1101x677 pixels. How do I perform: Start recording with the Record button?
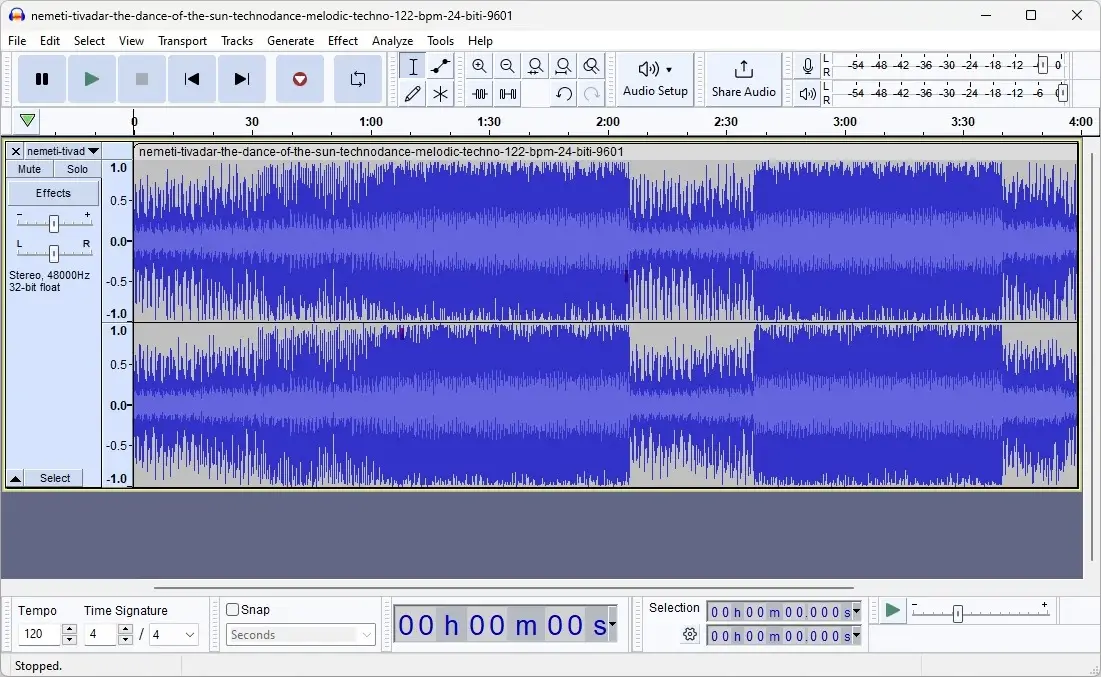click(x=300, y=79)
